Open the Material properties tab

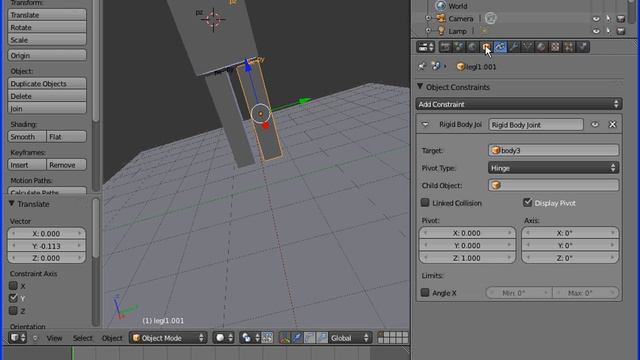pyautogui.click(x=541, y=47)
